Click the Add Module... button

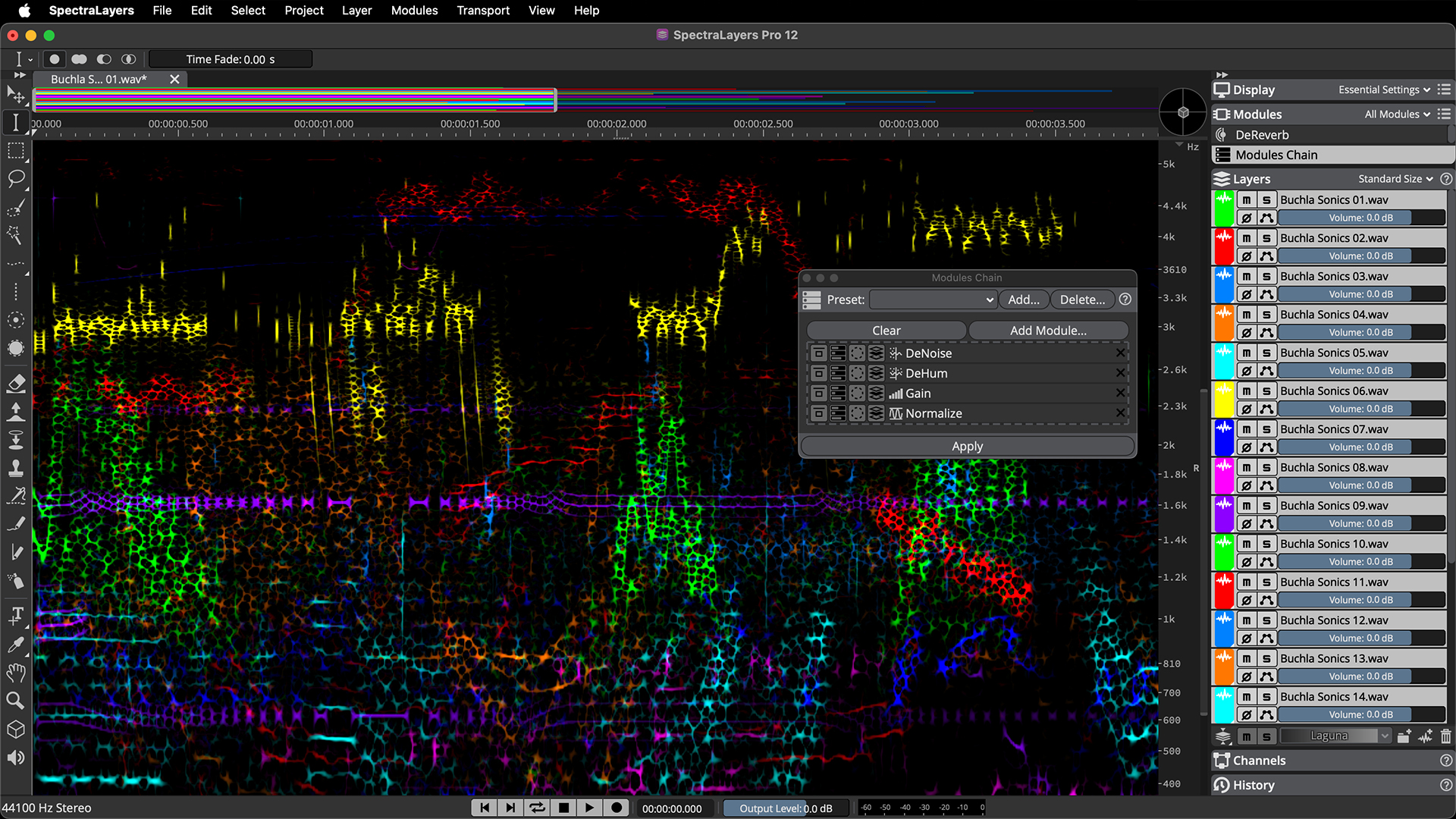[x=1047, y=331]
